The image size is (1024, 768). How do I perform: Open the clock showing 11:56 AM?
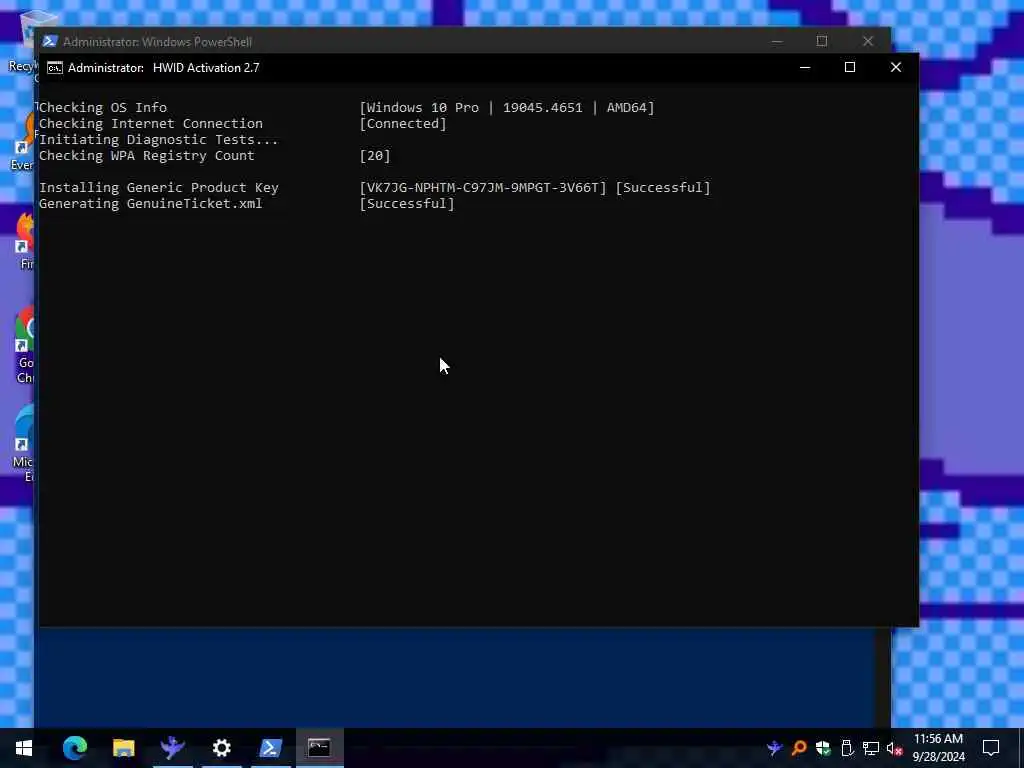coord(938,739)
